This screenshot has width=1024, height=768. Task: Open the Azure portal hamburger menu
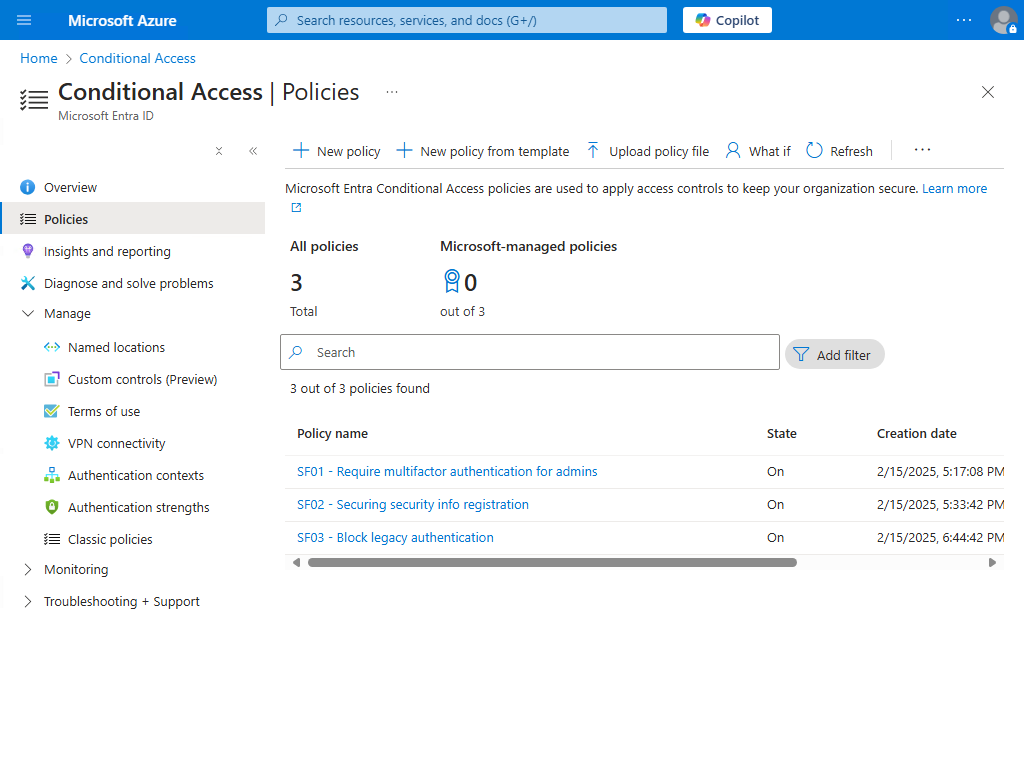click(x=25, y=20)
